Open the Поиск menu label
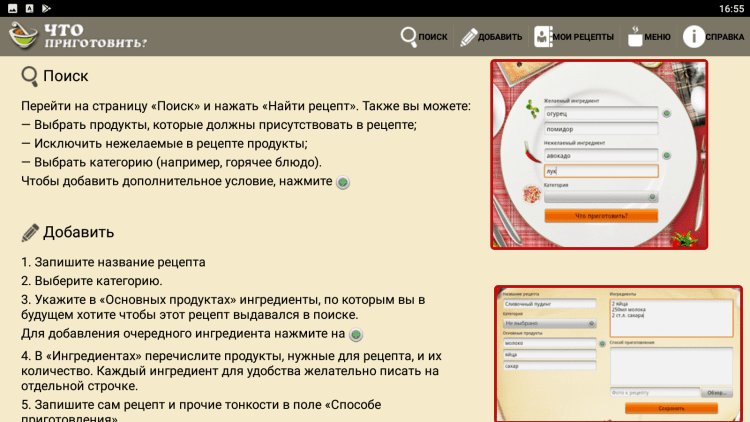 433,37
